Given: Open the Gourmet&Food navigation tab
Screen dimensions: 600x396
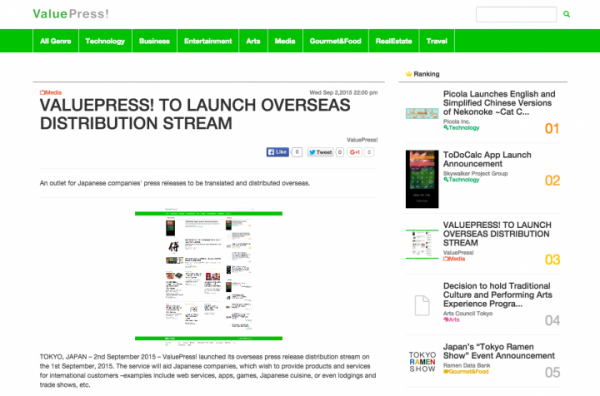Looking at the screenshot, I should (335, 41).
